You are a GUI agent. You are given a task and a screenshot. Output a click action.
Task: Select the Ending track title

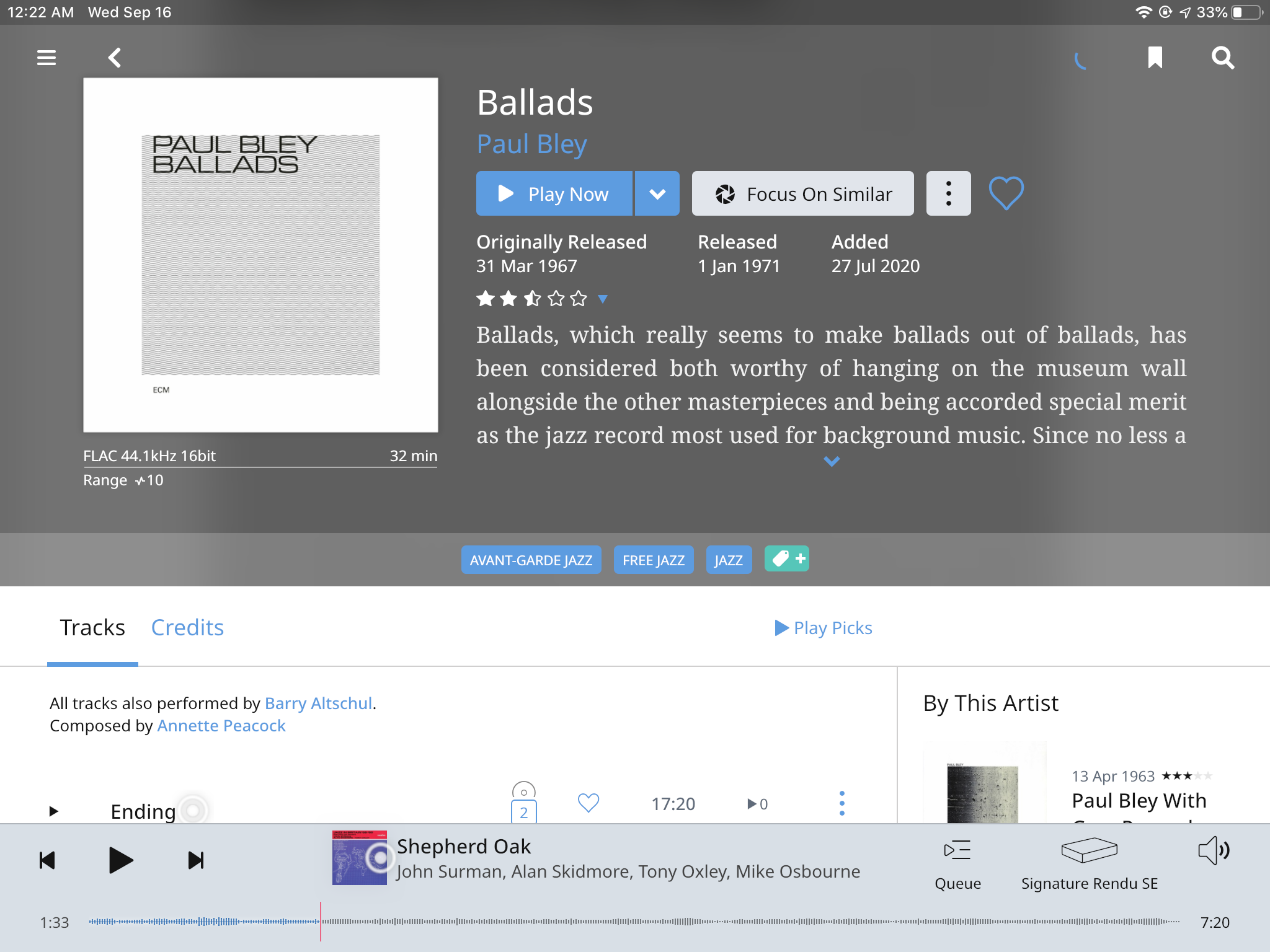click(143, 811)
